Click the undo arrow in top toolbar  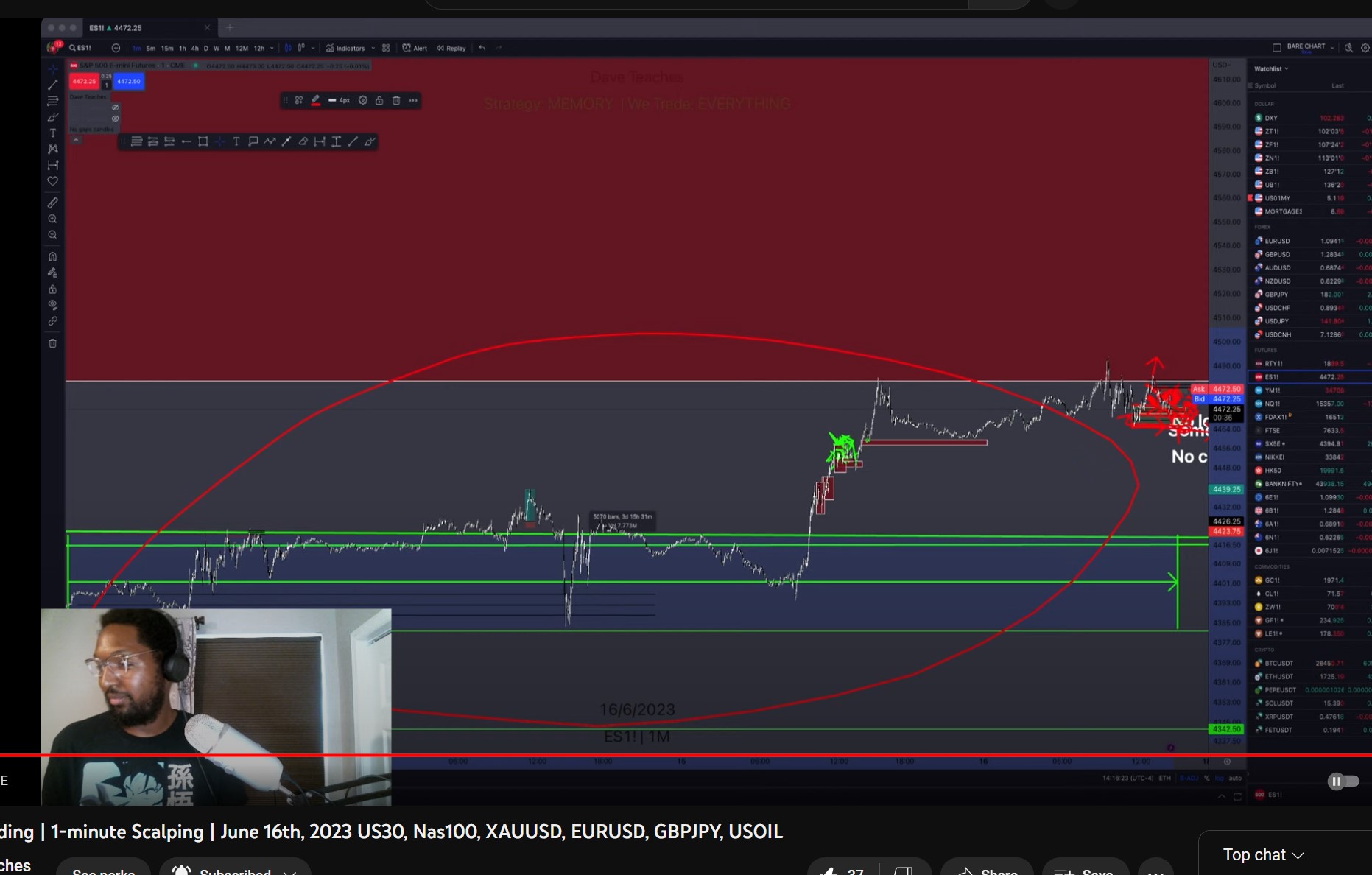(x=482, y=48)
